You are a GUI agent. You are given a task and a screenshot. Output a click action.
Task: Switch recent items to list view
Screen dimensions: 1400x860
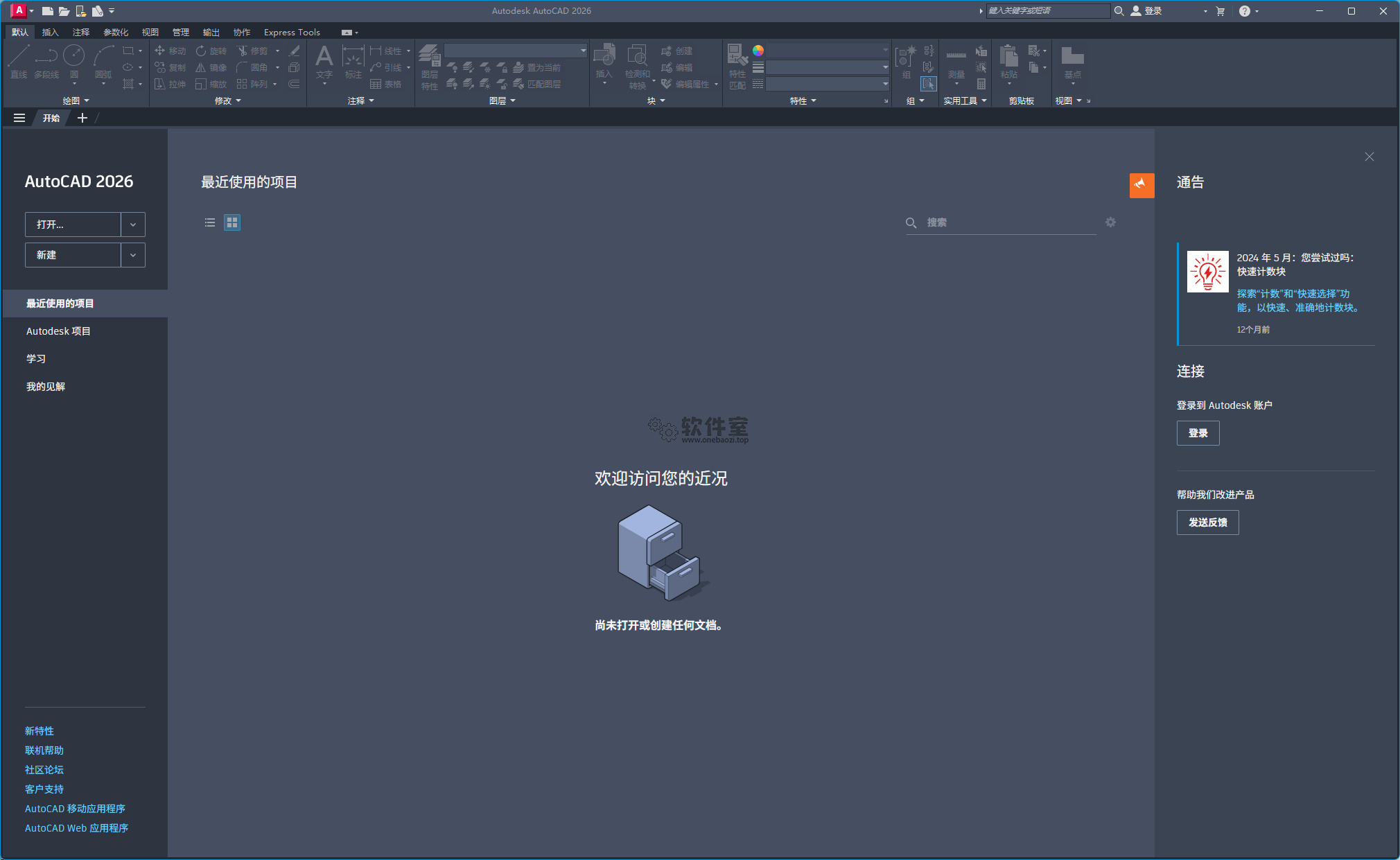pos(210,222)
